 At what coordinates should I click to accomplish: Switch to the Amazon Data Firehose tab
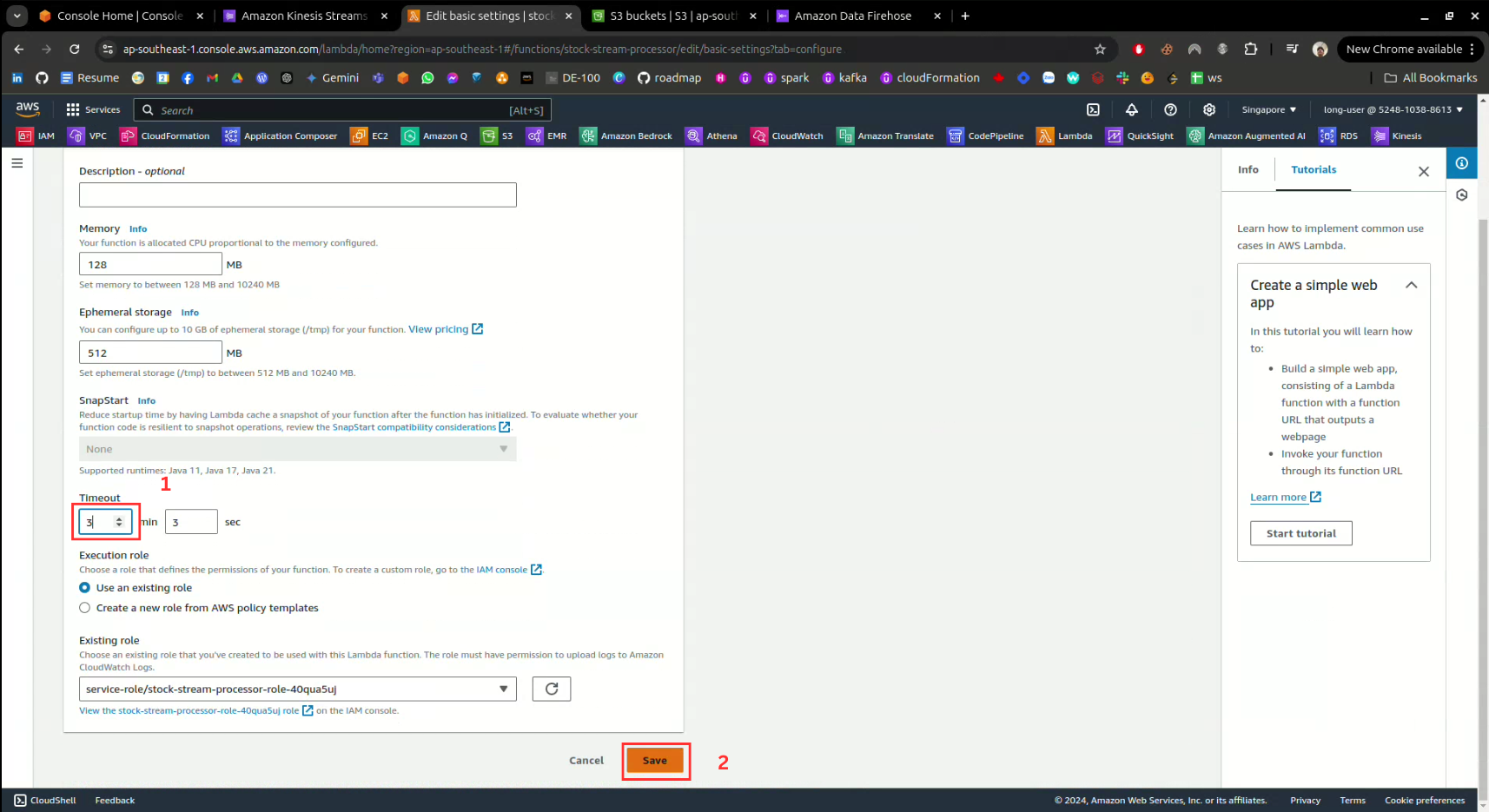tap(852, 16)
